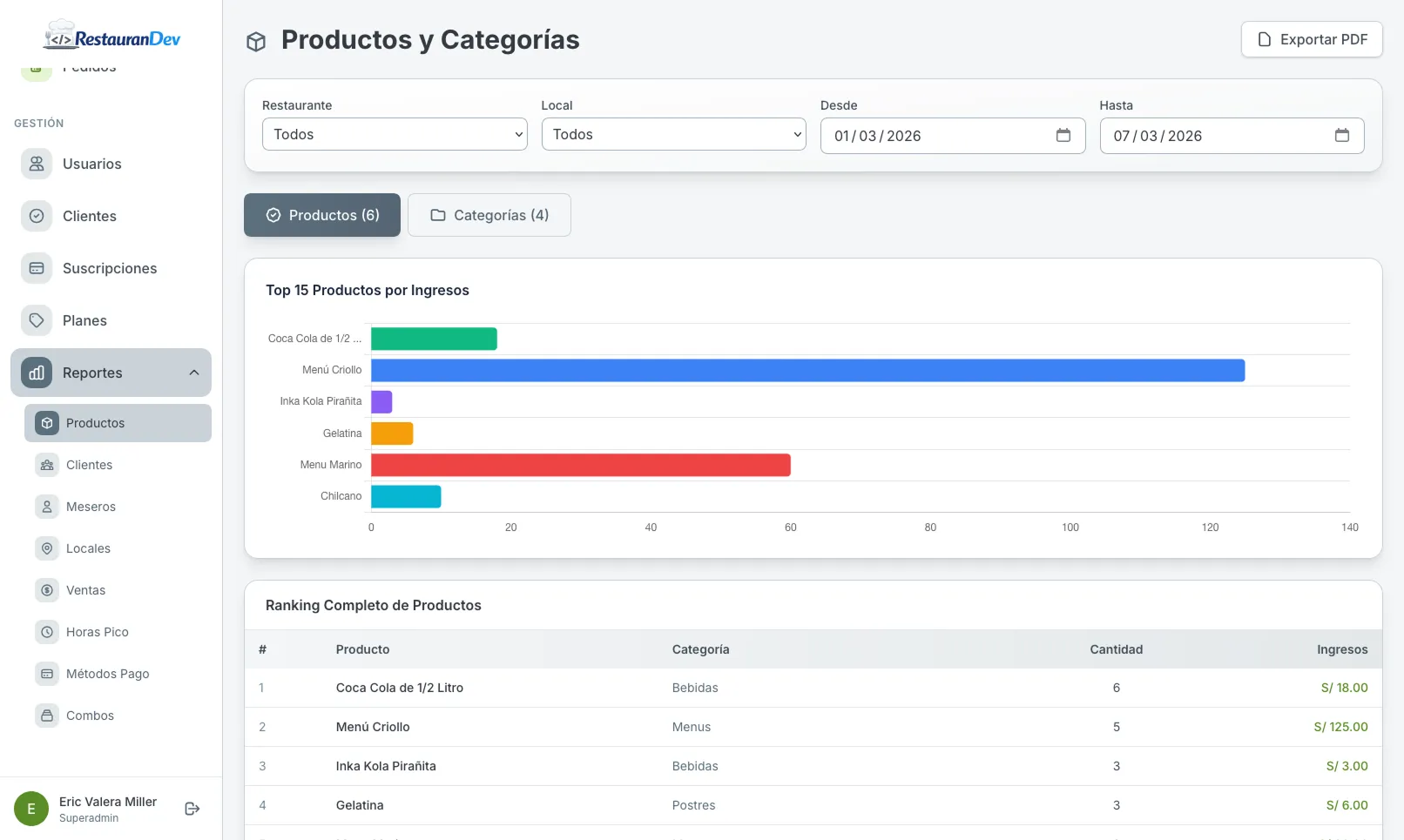Select the Locales pin icon
Screen dimensions: 1404x840
coord(47,548)
